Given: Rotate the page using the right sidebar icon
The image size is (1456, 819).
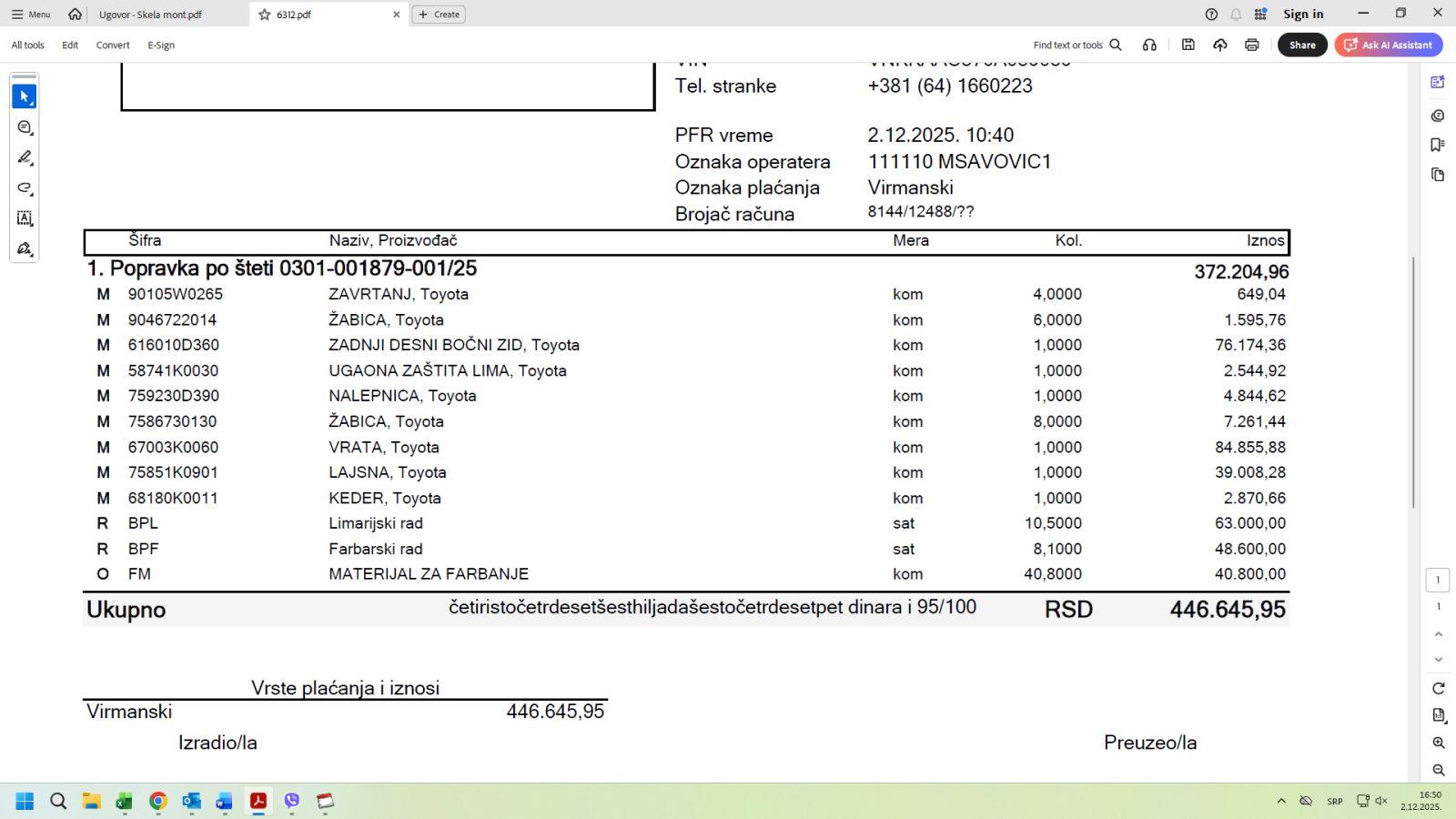Looking at the screenshot, I should pyautogui.click(x=1438, y=689).
